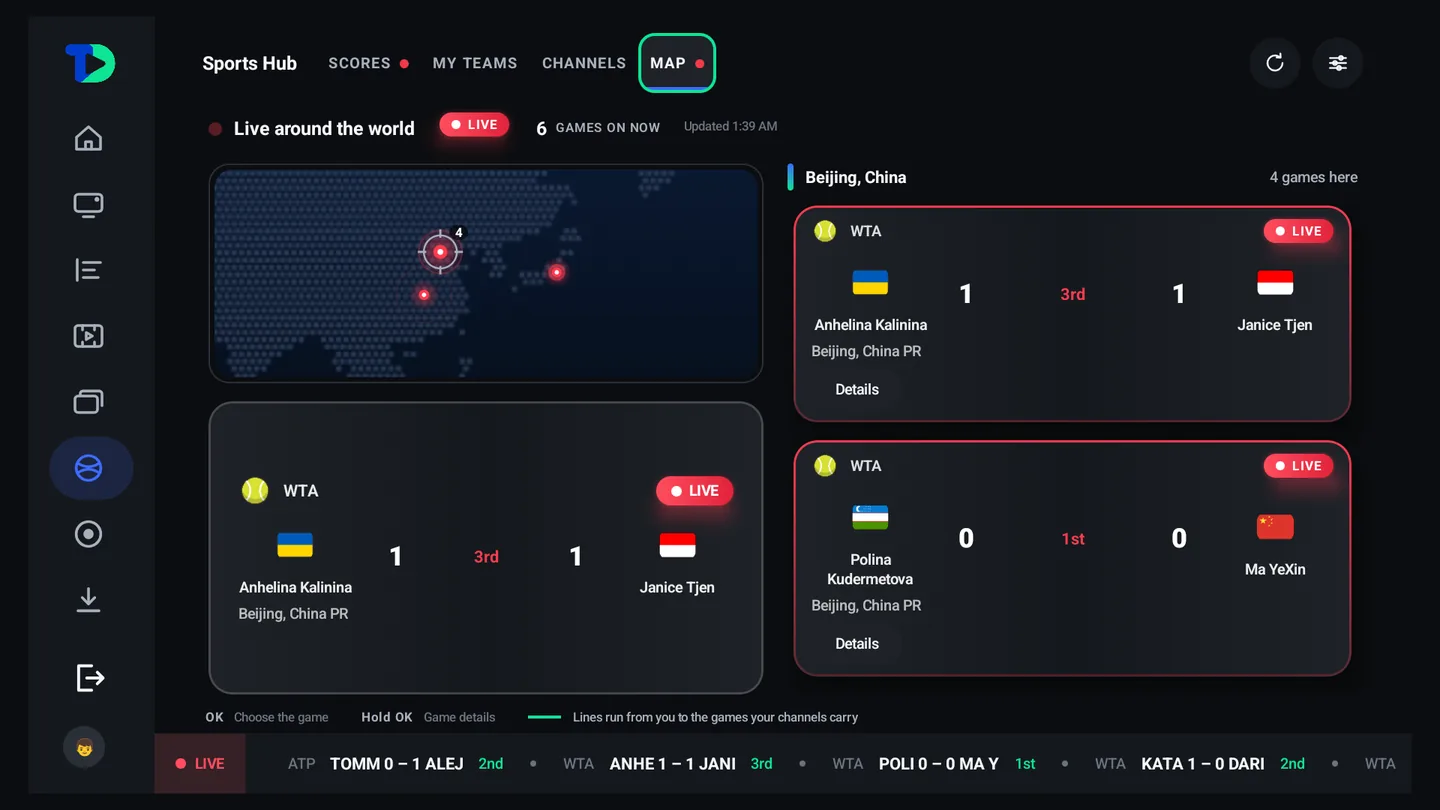
Task: Open the record circle sidebar icon
Action: pos(89,534)
